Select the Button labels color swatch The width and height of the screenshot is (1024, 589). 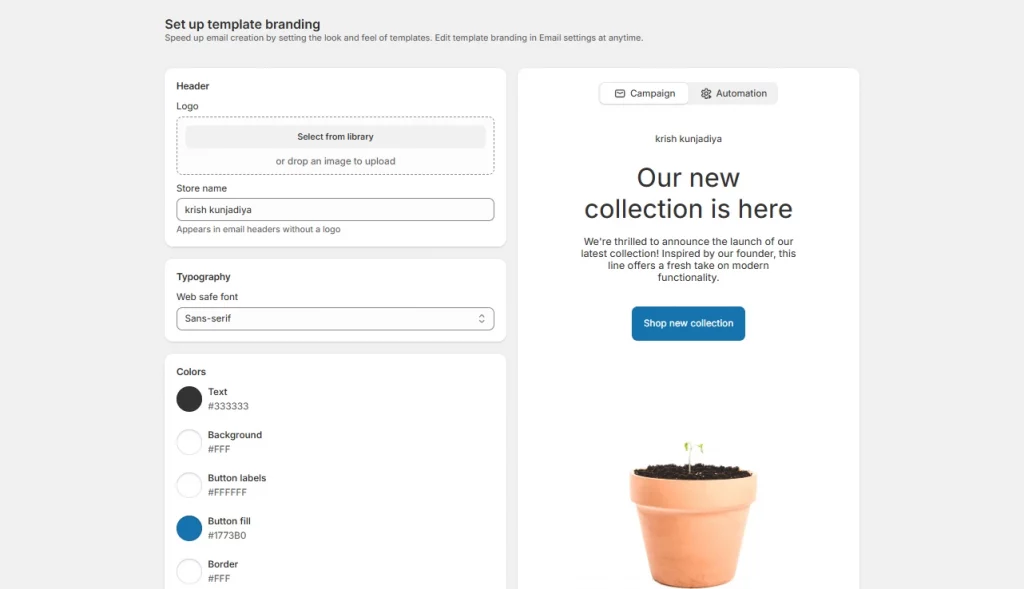189,485
